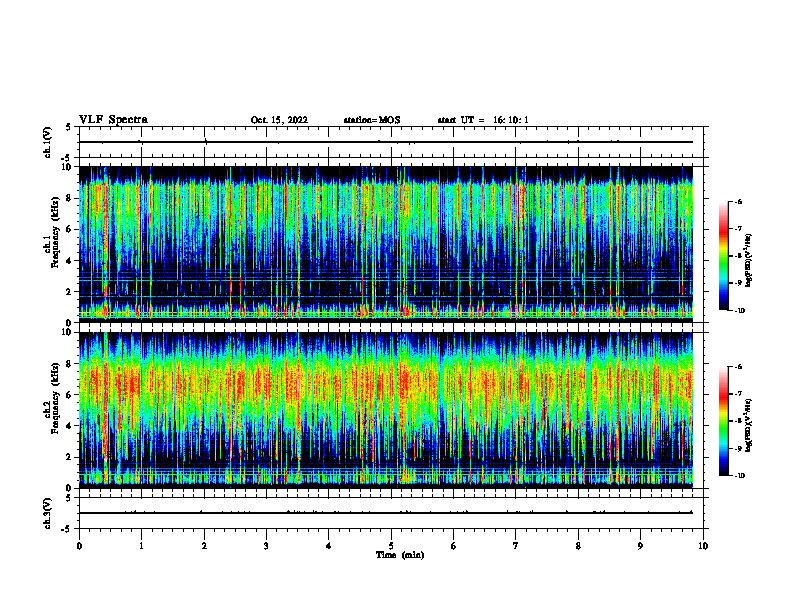The height and width of the screenshot is (612, 792).
Task: Click the ch.1 spectrogram color bar
Action: click(x=724, y=256)
